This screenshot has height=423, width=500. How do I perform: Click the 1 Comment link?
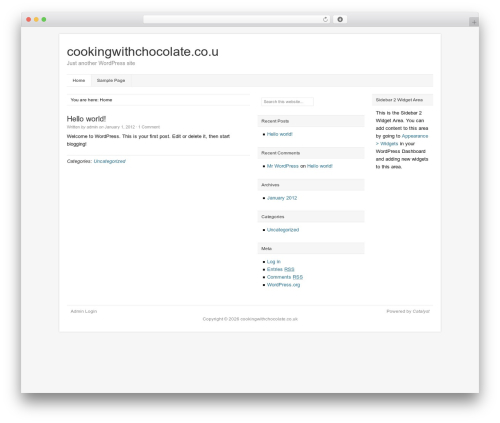[149, 127]
